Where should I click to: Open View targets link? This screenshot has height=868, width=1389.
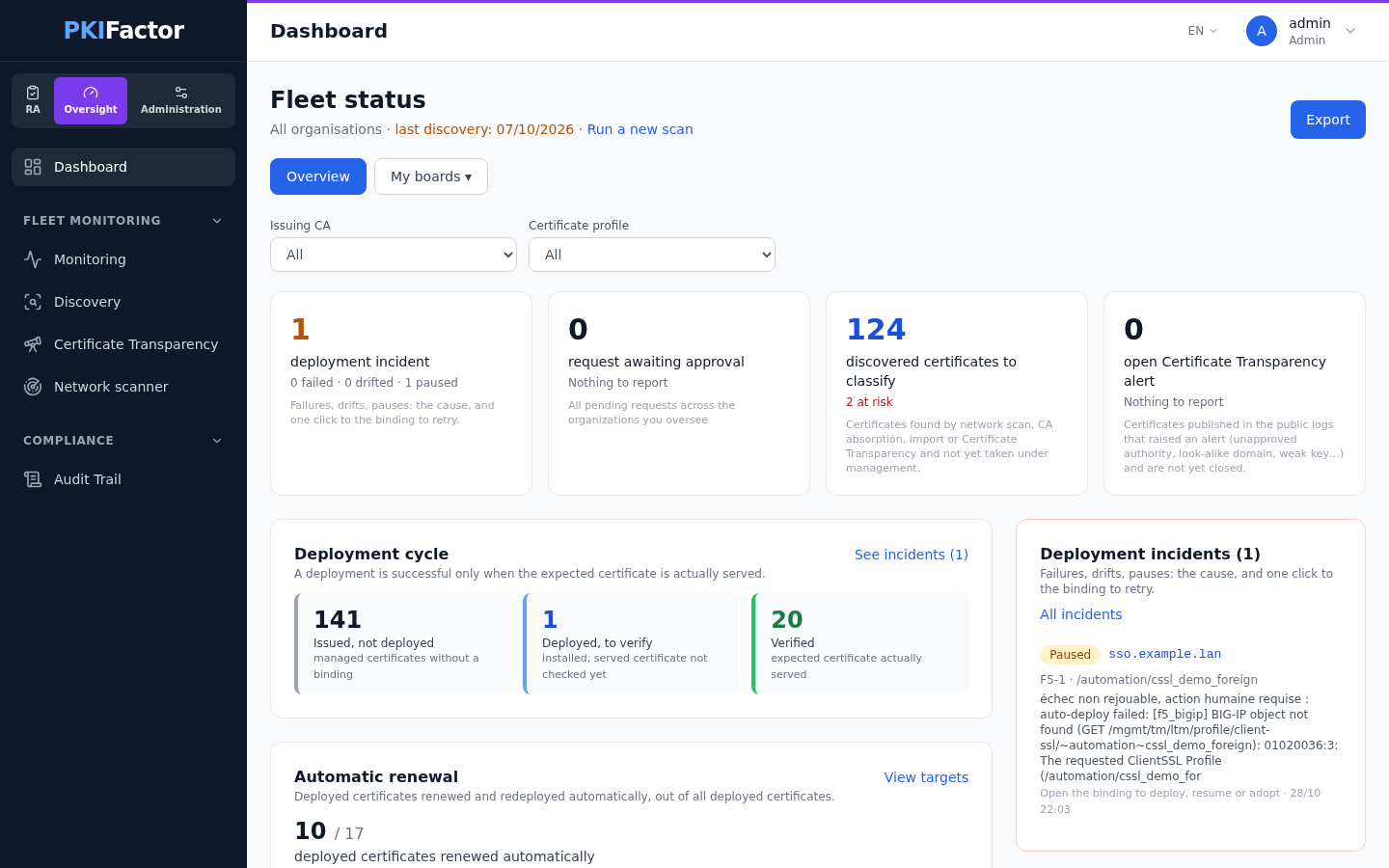(926, 777)
